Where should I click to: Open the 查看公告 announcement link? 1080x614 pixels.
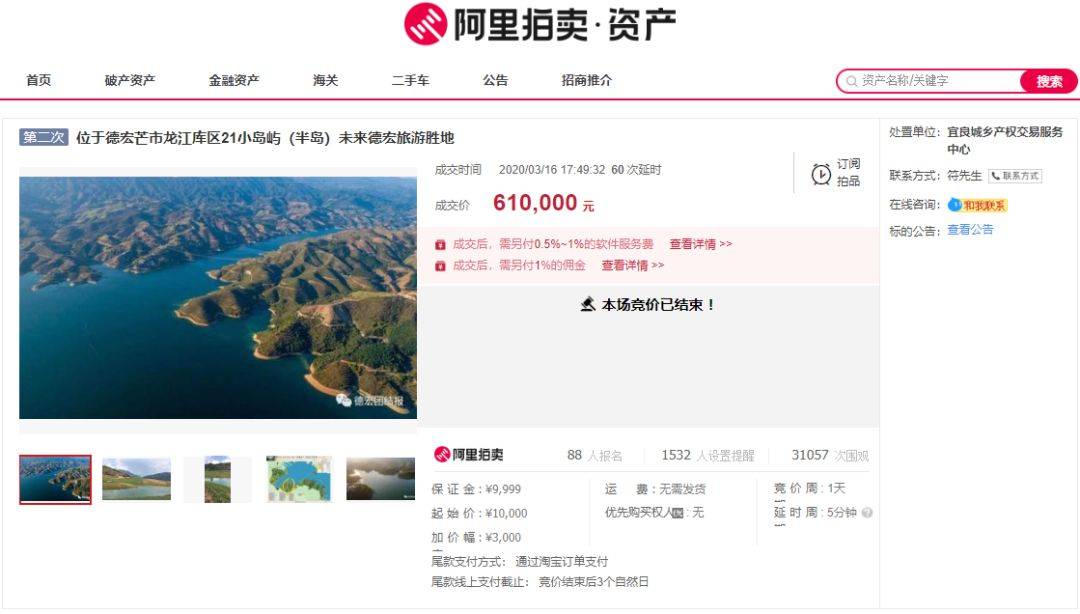[970, 230]
